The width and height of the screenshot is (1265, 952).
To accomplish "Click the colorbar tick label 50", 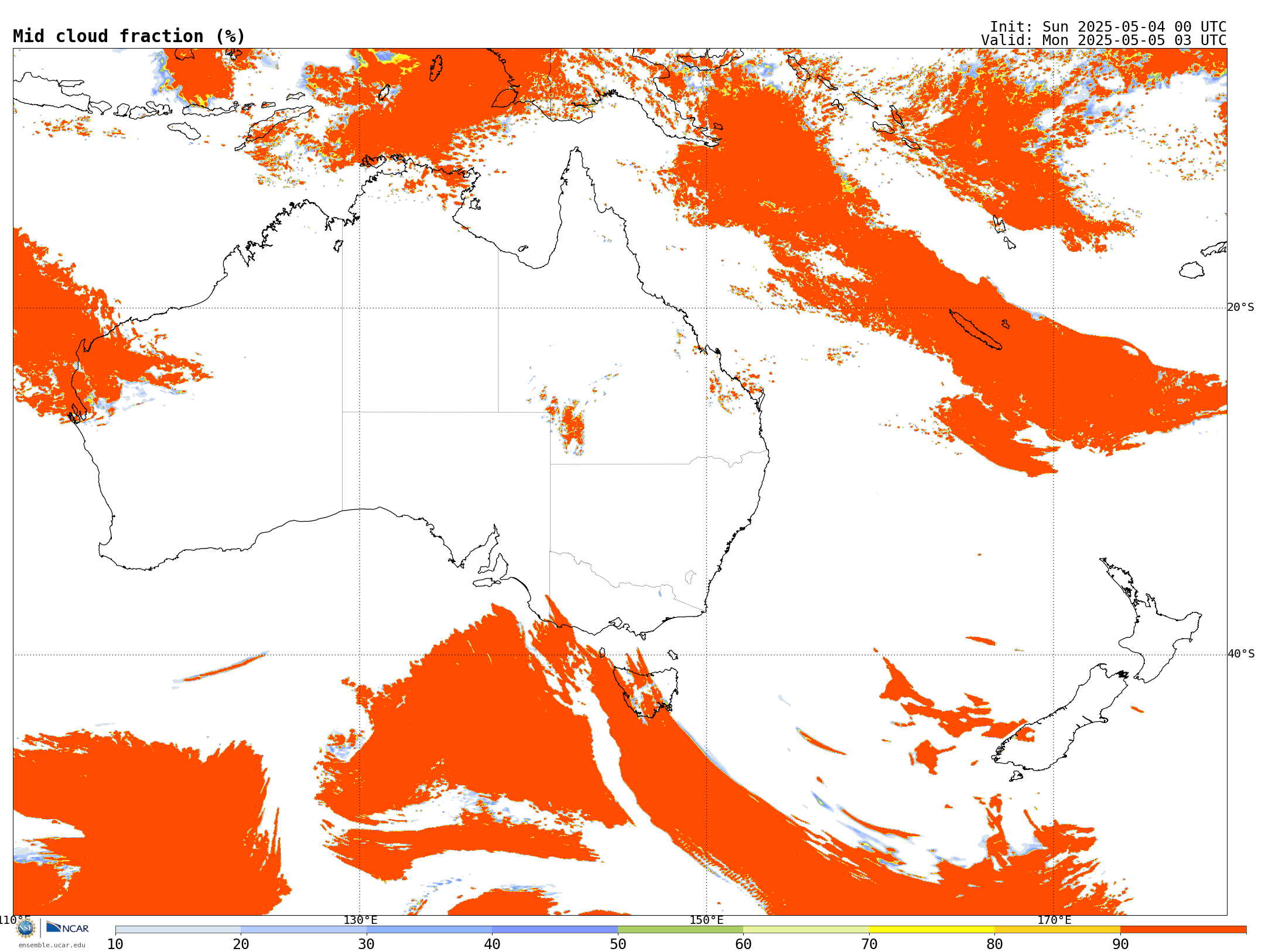I will pos(618,944).
